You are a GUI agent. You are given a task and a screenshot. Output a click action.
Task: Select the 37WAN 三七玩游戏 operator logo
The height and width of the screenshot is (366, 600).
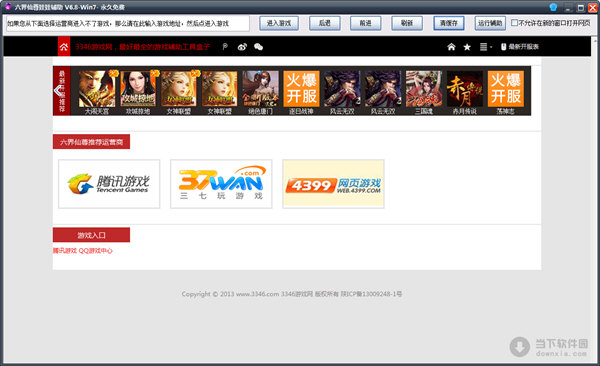tap(221, 184)
